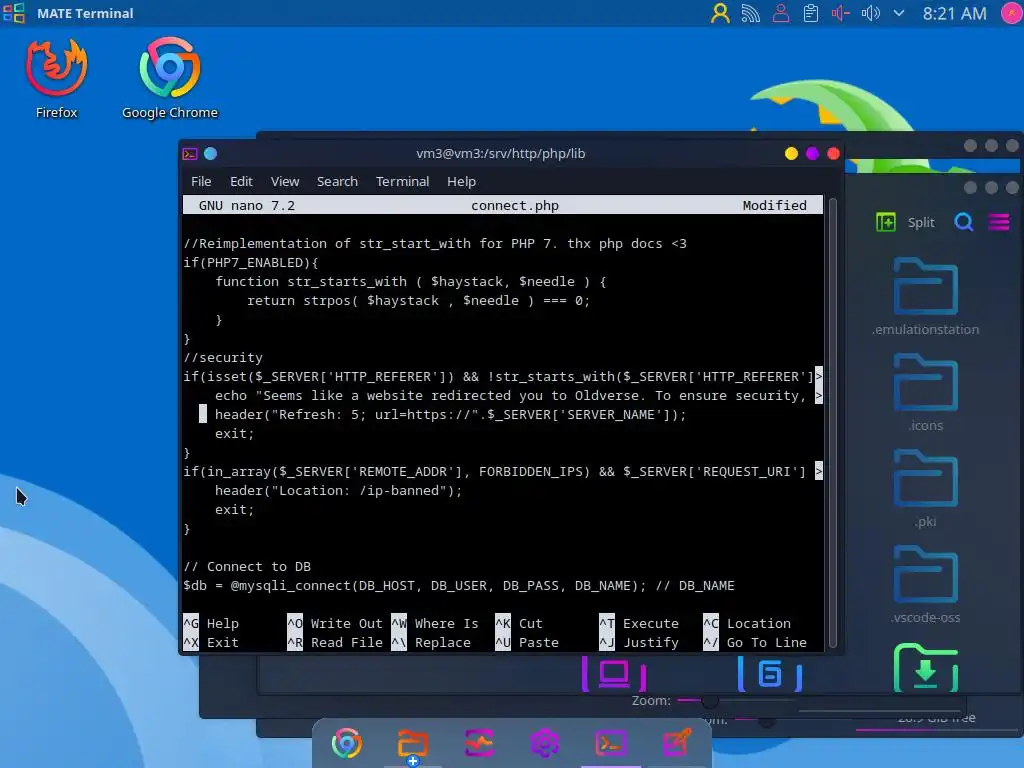Click the search magnifier in file manager
1024x768 pixels.
click(x=964, y=223)
